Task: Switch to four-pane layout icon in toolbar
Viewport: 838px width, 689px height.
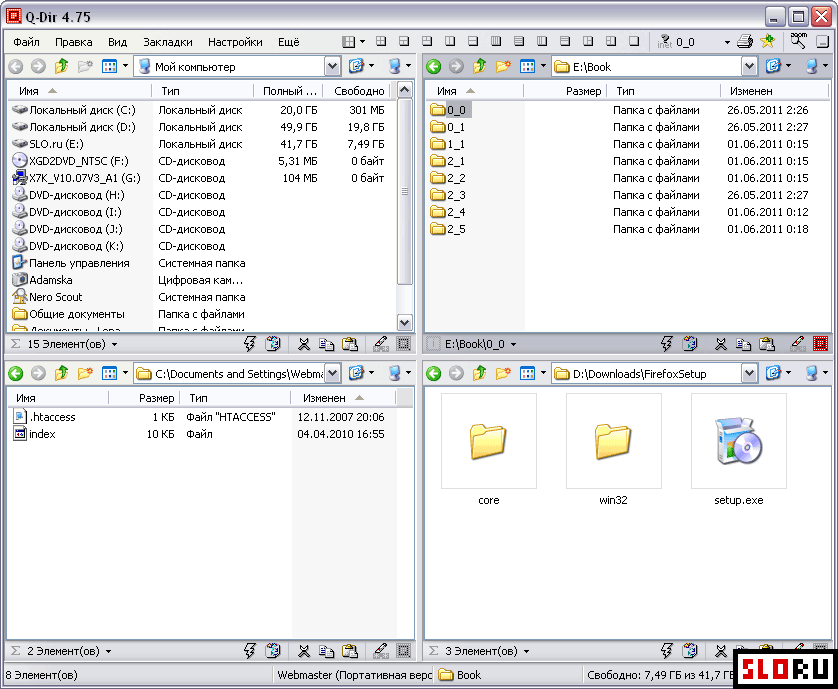Action: 381,41
